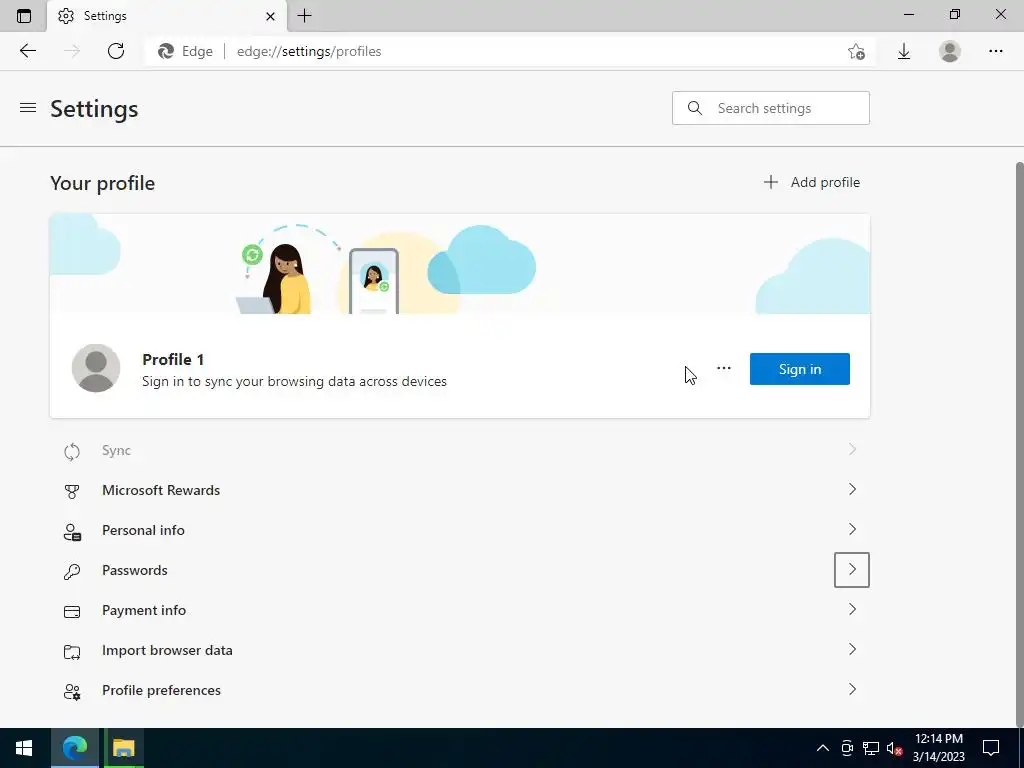Open the Downloads icon in toolbar
The width and height of the screenshot is (1024, 768).
coord(904,51)
